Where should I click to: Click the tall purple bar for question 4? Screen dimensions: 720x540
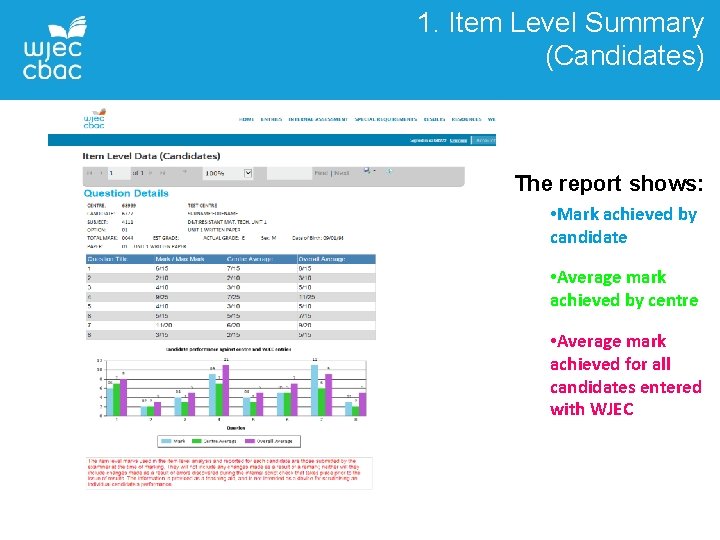click(x=226, y=390)
